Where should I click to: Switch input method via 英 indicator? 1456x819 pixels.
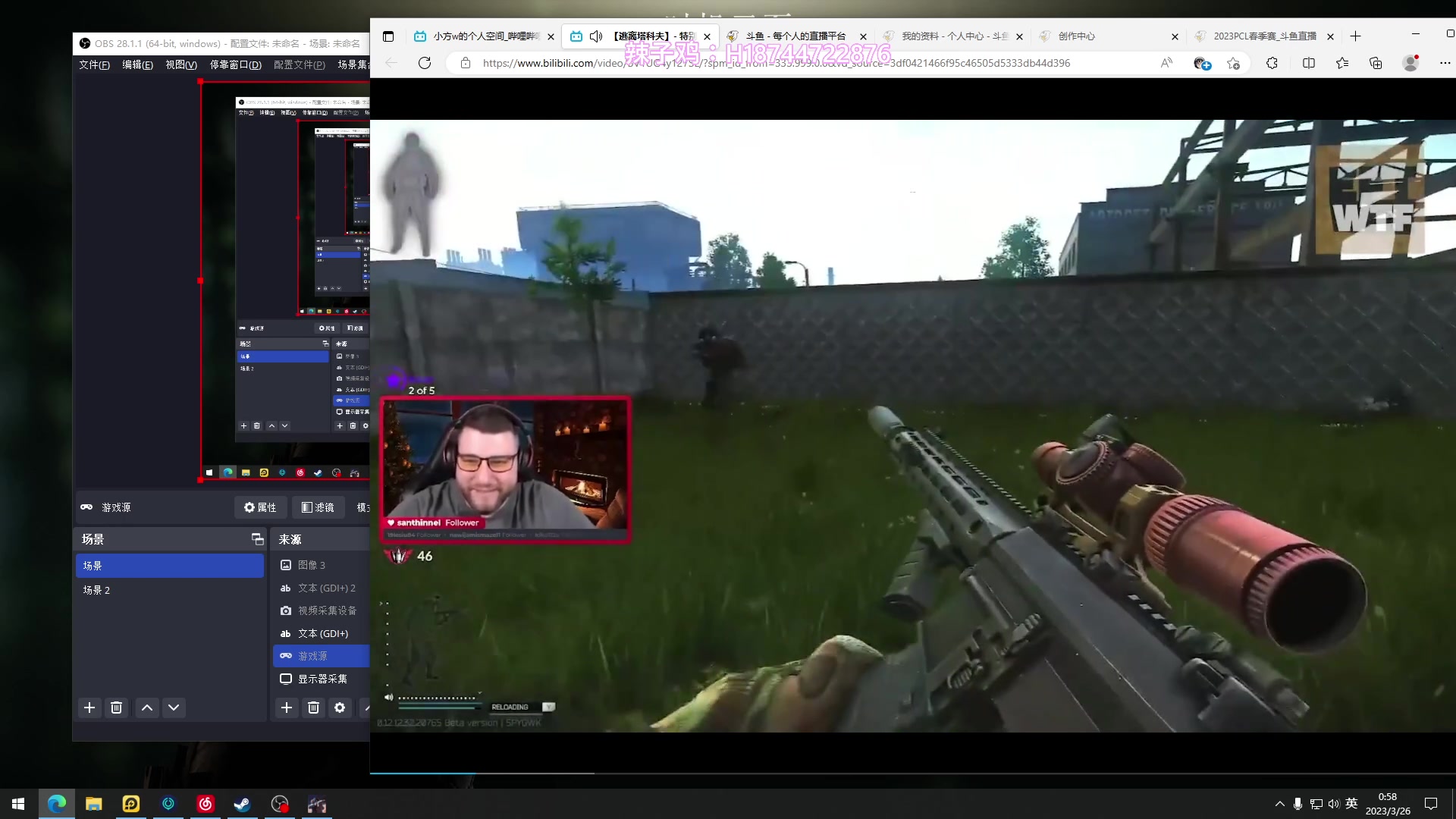point(1351,804)
